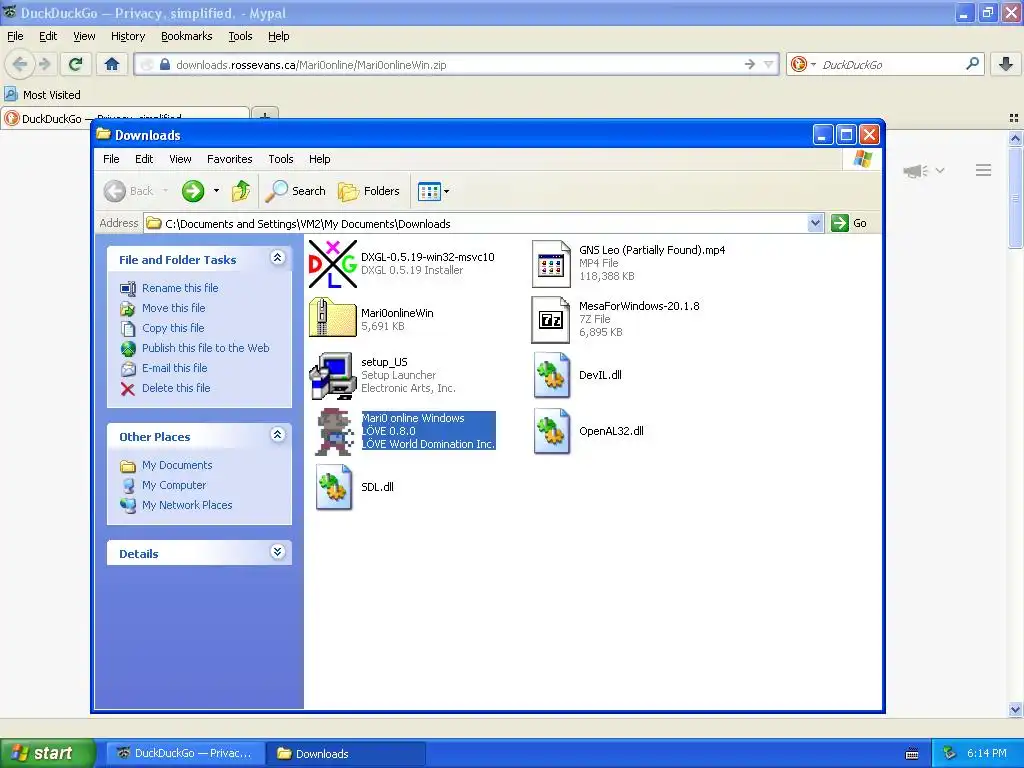Click the browser URL bar
Viewport: 1024px width, 768px height.
(457, 65)
